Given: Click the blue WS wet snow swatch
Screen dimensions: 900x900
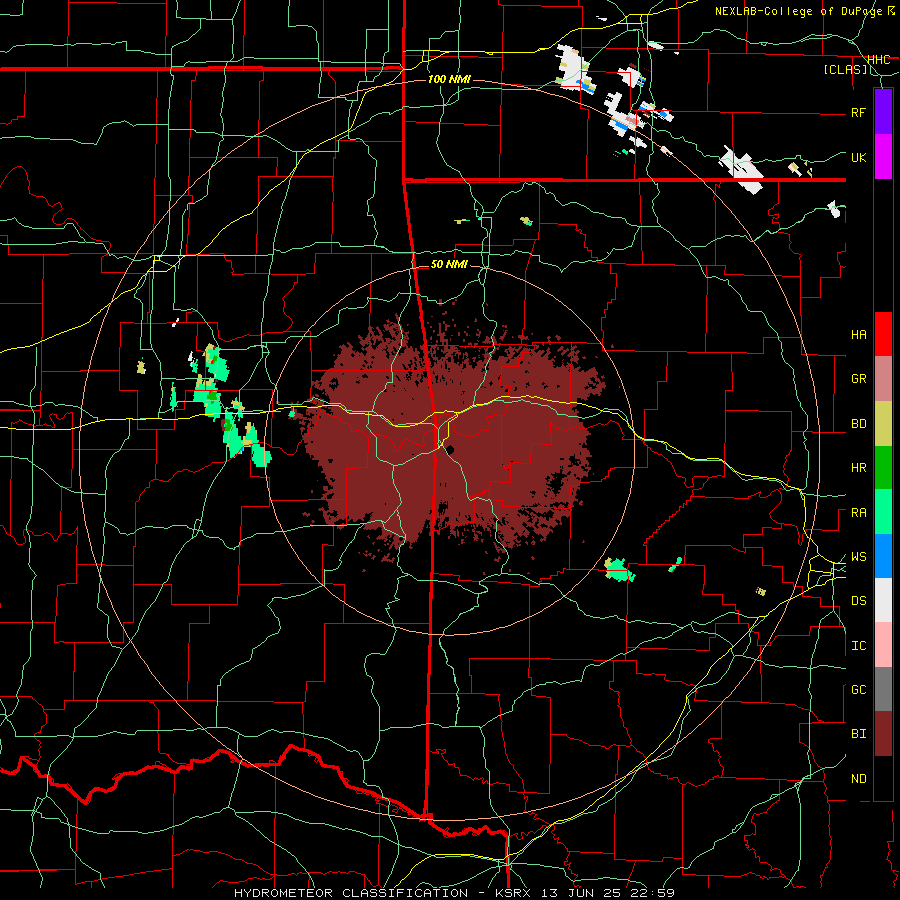Looking at the screenshot, I should (x=883, y=556).
